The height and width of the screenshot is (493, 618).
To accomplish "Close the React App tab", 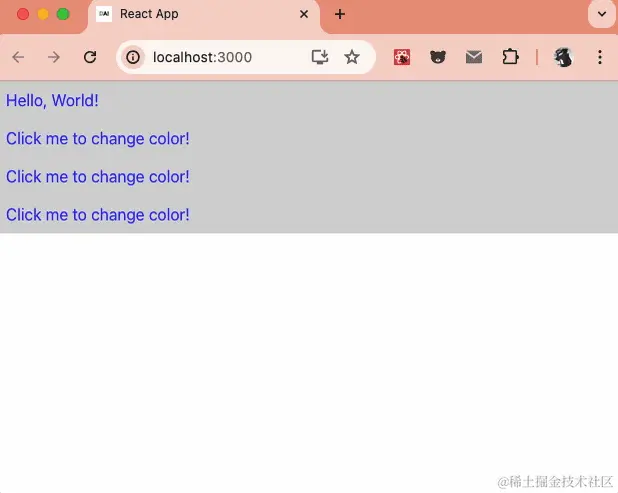I will pos(304,14).
